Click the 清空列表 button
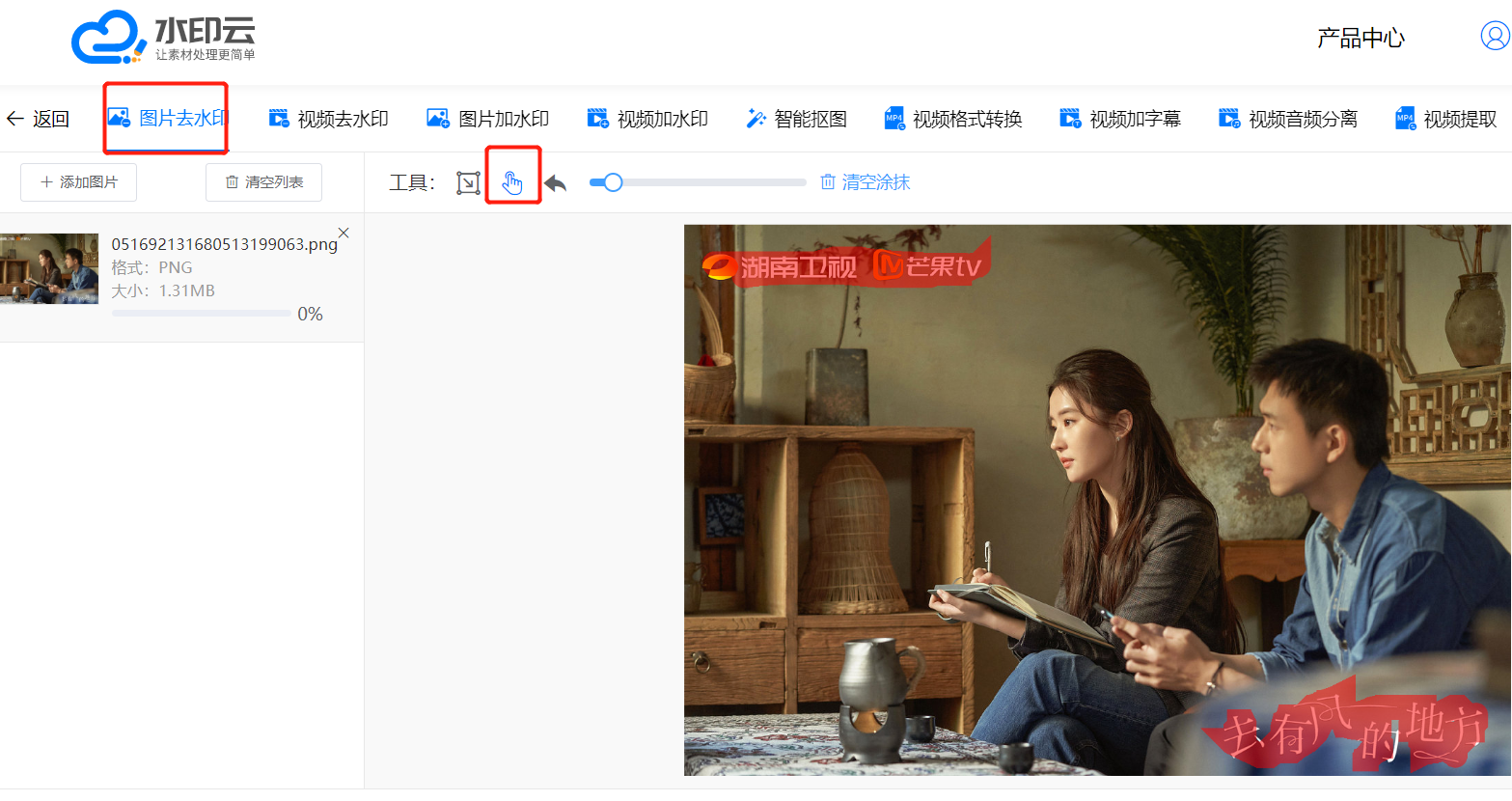This screenshot has width=1512, height=801. point(263,182)
